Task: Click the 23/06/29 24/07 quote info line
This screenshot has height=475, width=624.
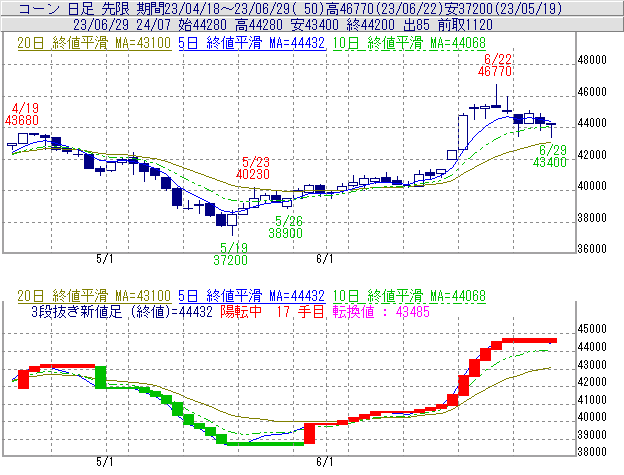Action: coord(283,25)
